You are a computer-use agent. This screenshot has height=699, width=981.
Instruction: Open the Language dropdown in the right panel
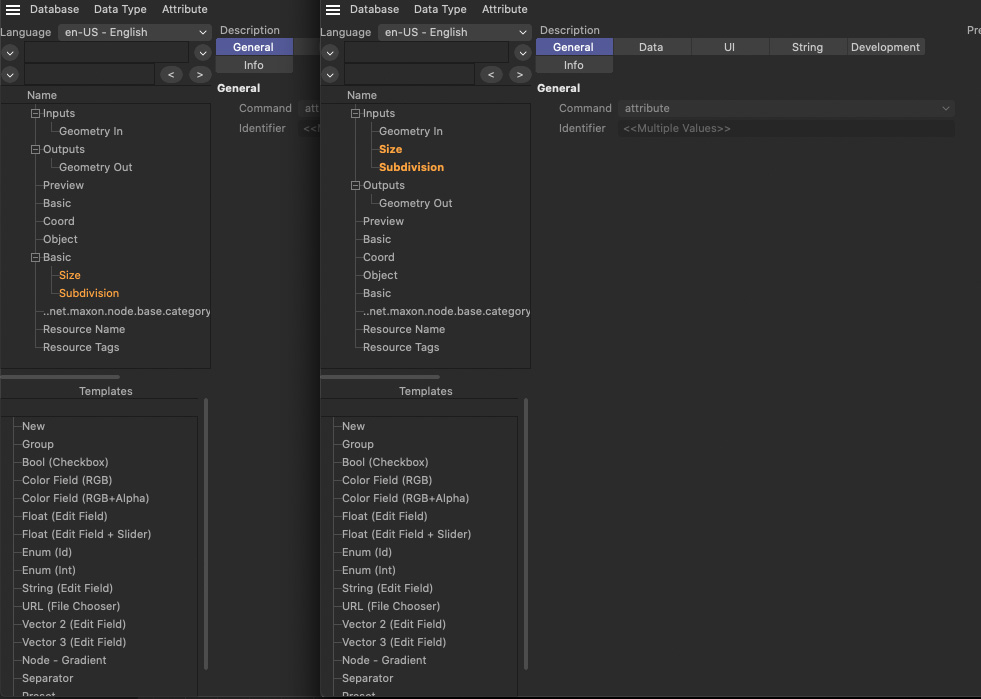[454, 32]
